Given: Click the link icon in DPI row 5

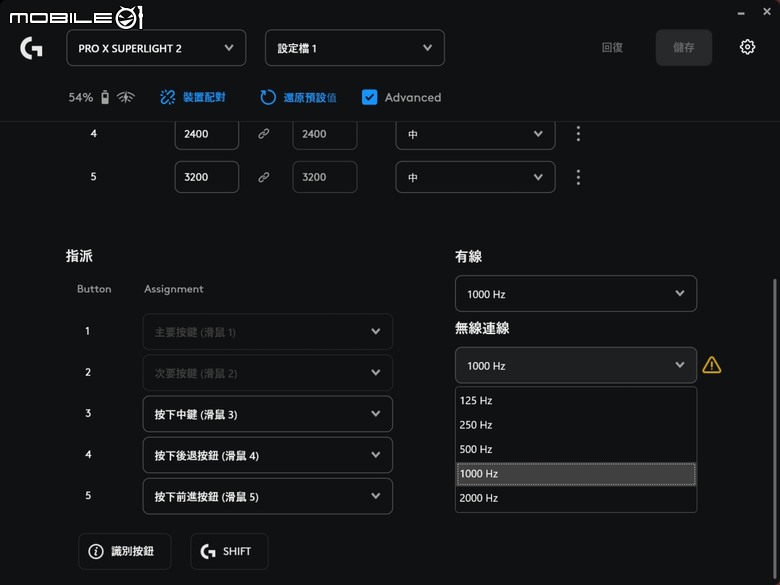Looking at the screenshot, I should (x=264, y=177).
